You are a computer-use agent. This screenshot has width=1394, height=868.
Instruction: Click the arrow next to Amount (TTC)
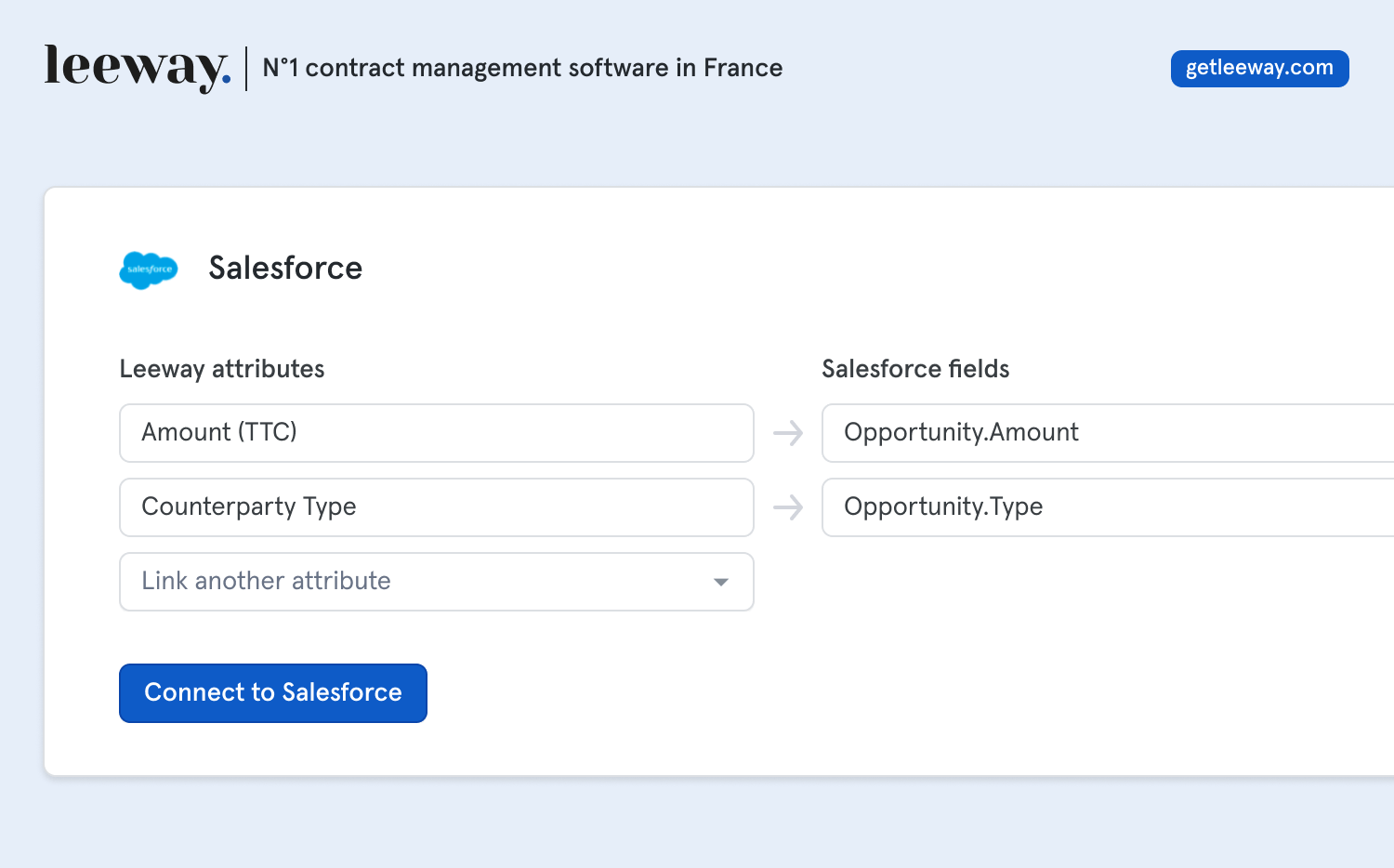pyautogui.click(x=788, y=433)
